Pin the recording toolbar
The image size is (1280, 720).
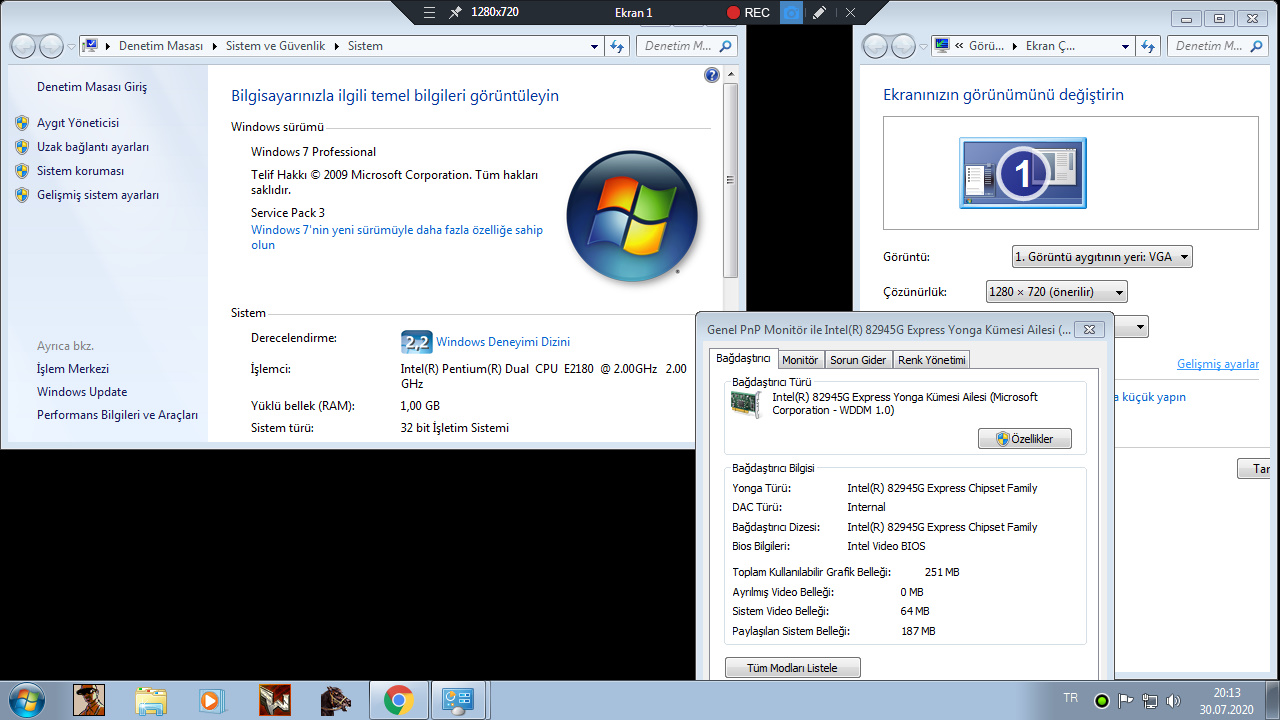click(456, 12)
